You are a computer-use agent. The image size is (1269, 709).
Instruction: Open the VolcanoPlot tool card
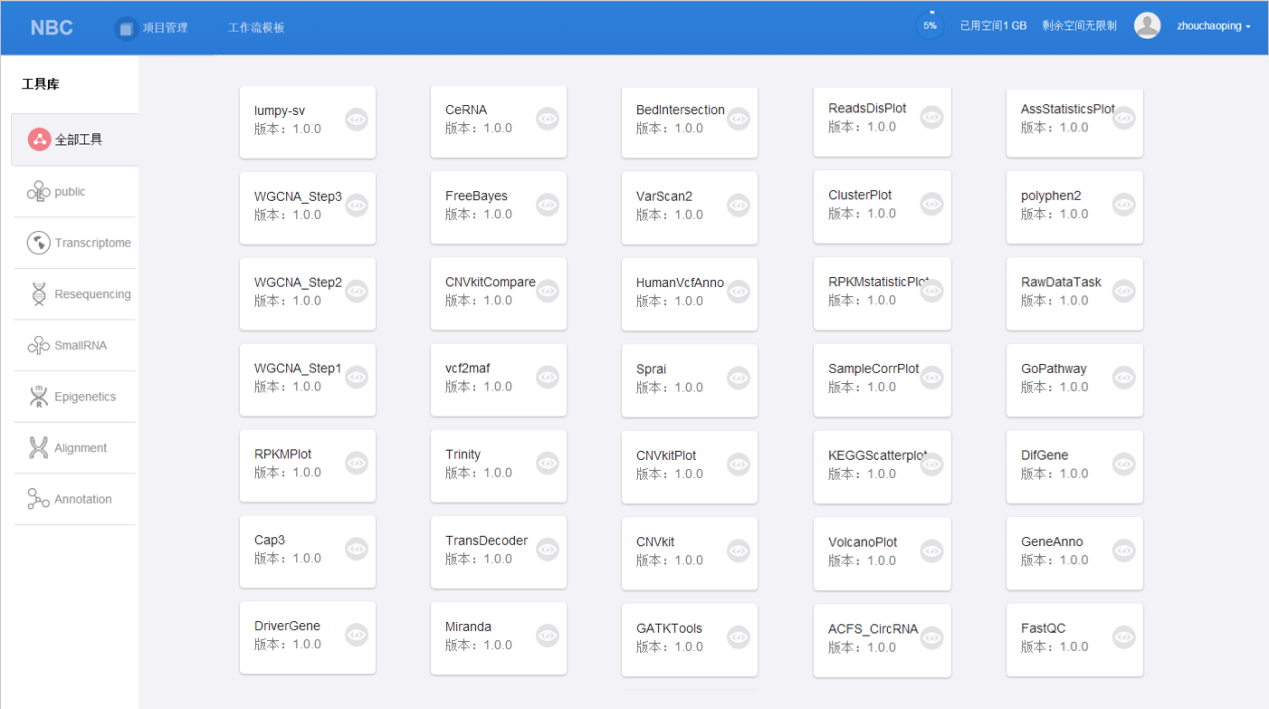[865, 551]
